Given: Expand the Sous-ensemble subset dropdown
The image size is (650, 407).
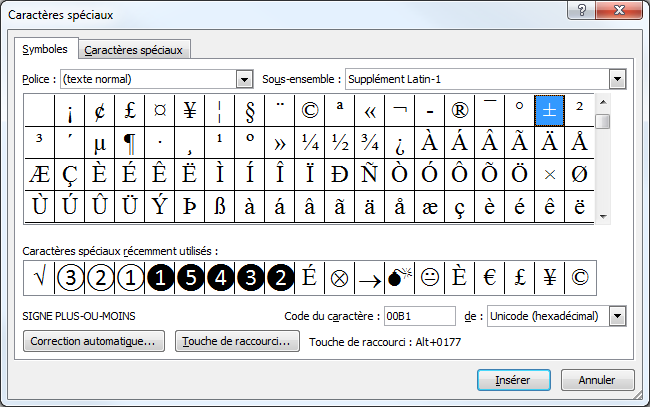Looking at the screenshot, I should coord(617,79).
